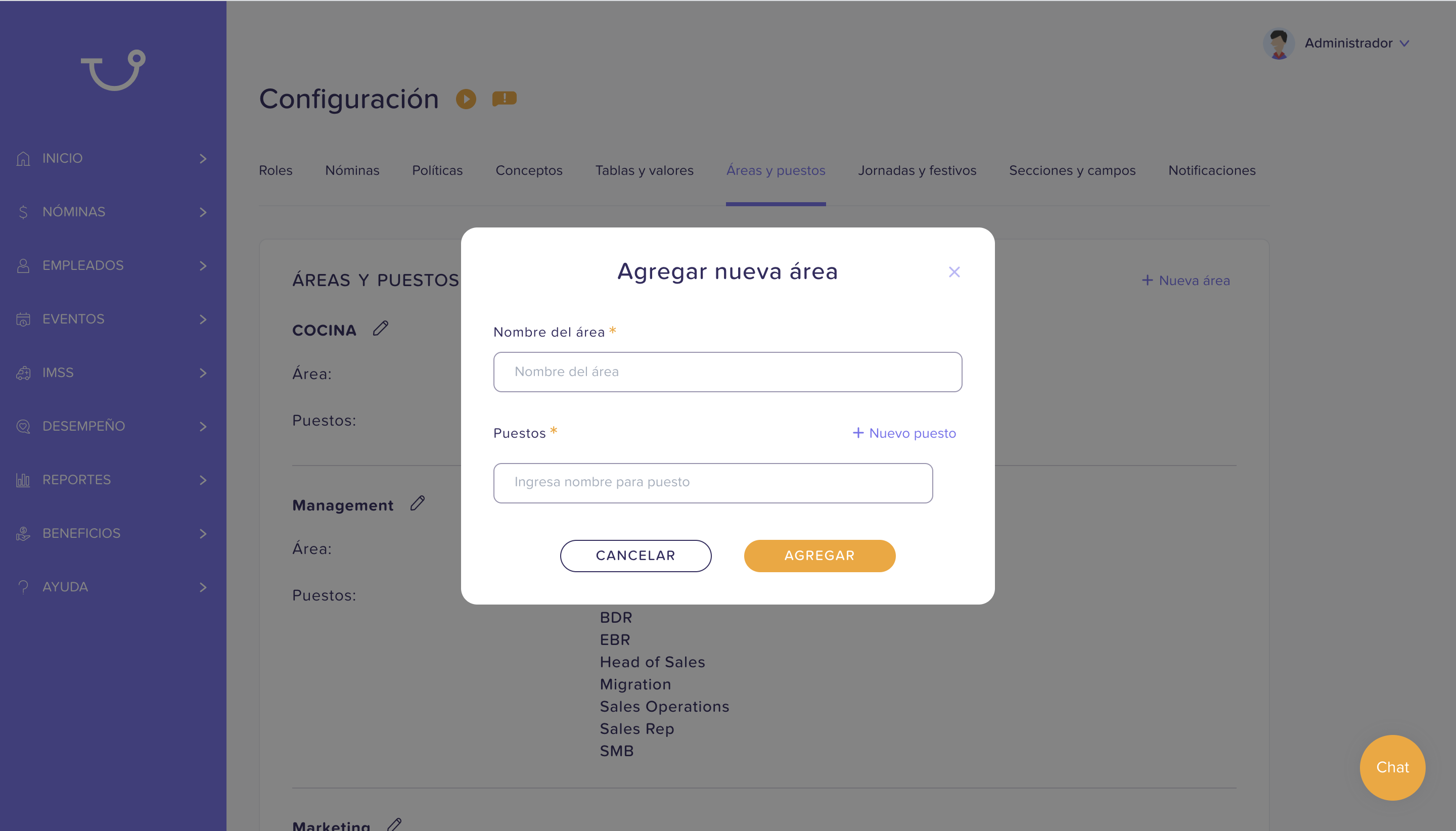This screenshot has height=831, width=1456.
Task: Open the Administrador dropdown arrow
Action: click(x=1404, y=43)
